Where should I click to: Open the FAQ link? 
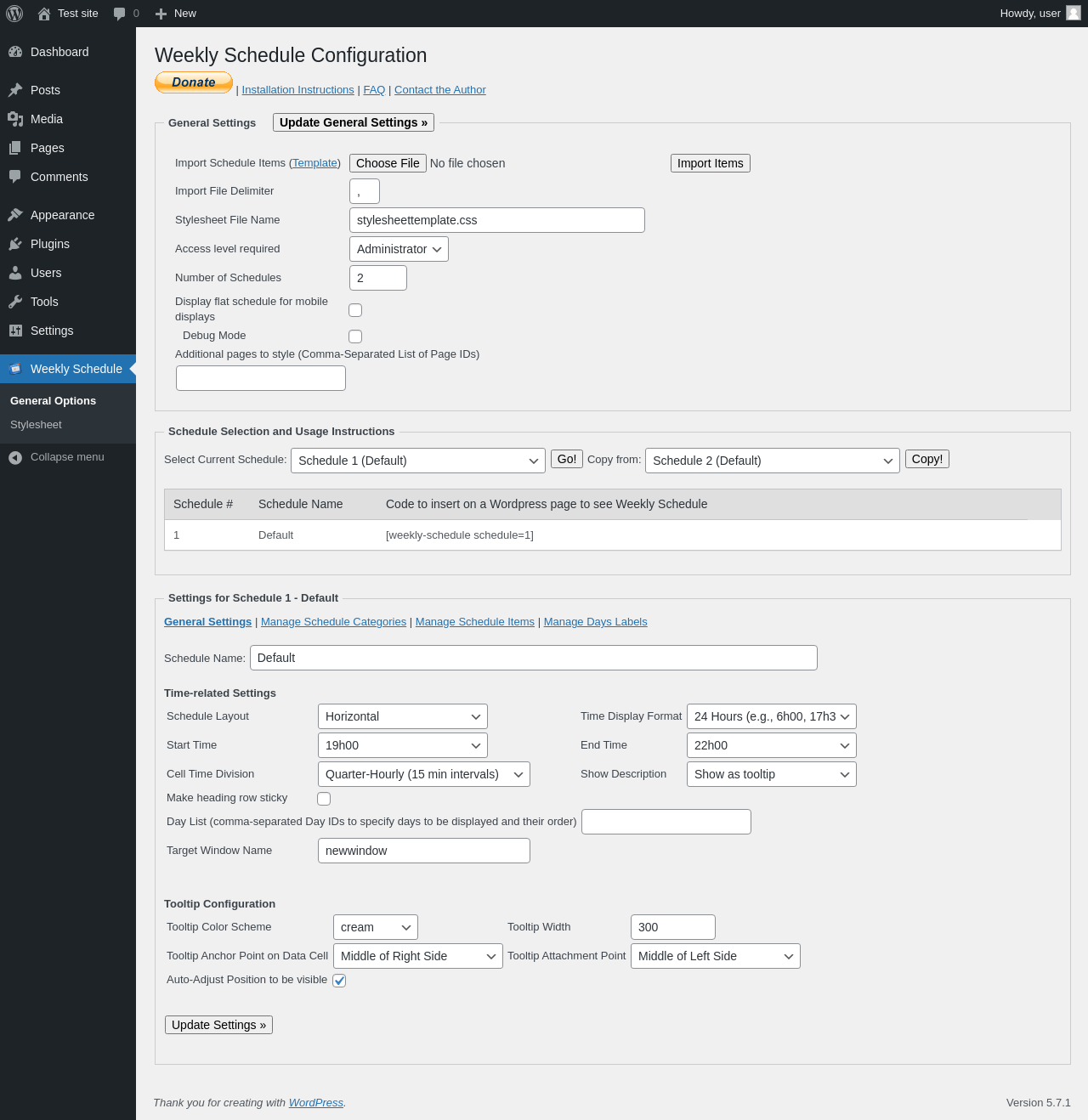pos(374,90)
